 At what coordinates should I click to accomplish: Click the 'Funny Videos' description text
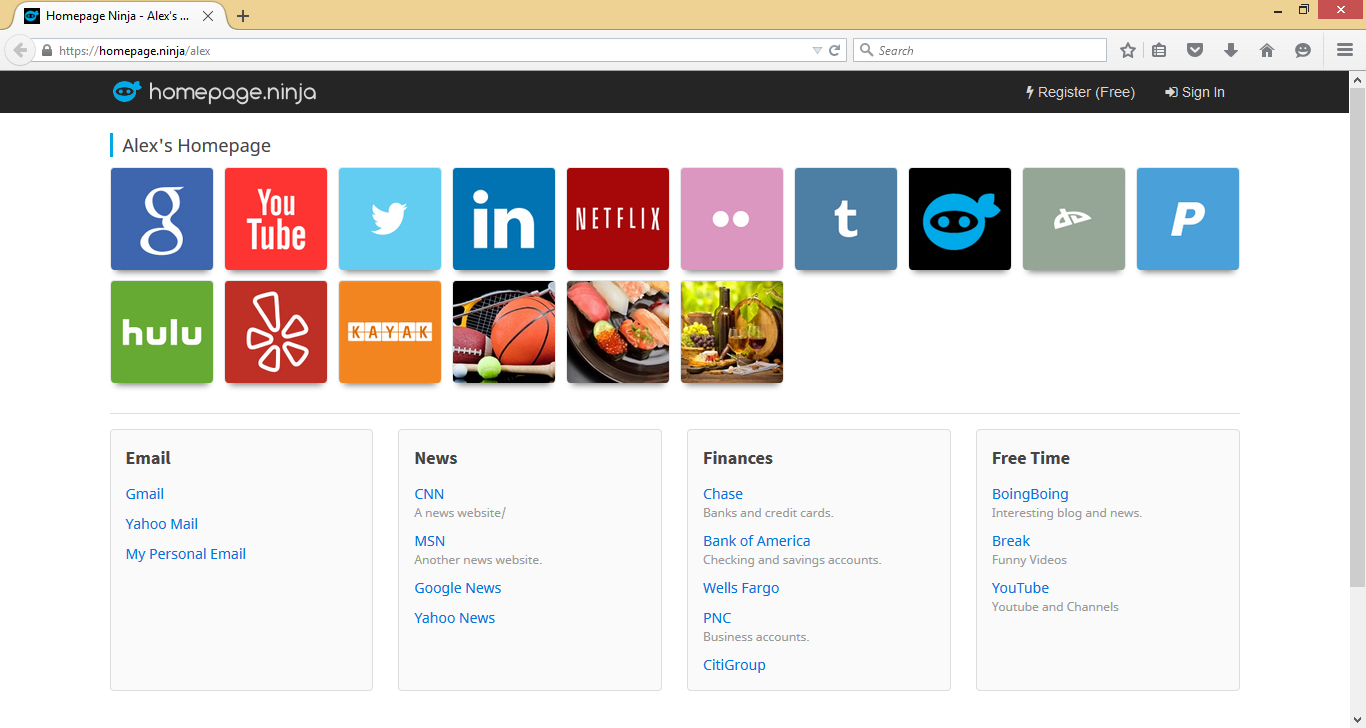pyautogui.click(x=1029, y=560)
